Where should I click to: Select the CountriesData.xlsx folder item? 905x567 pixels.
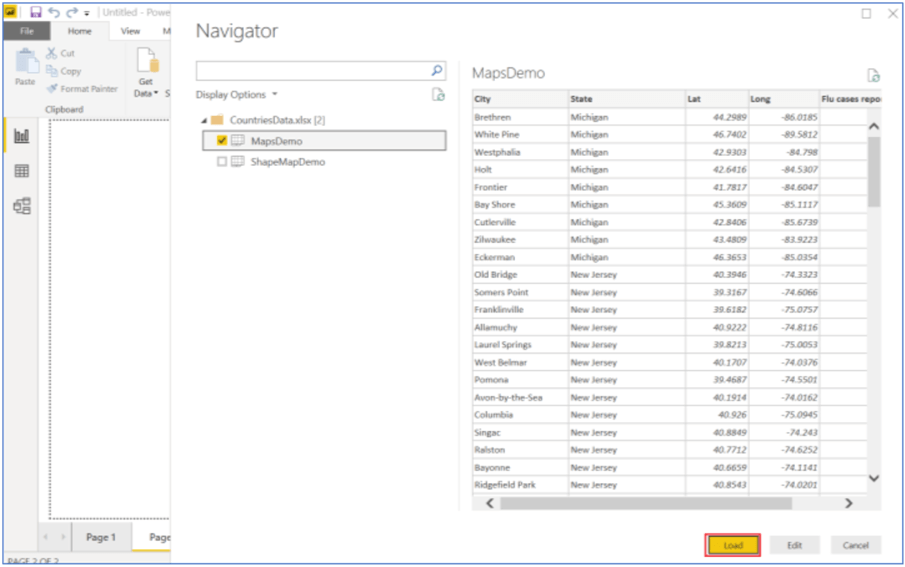[x=270, y=120]
